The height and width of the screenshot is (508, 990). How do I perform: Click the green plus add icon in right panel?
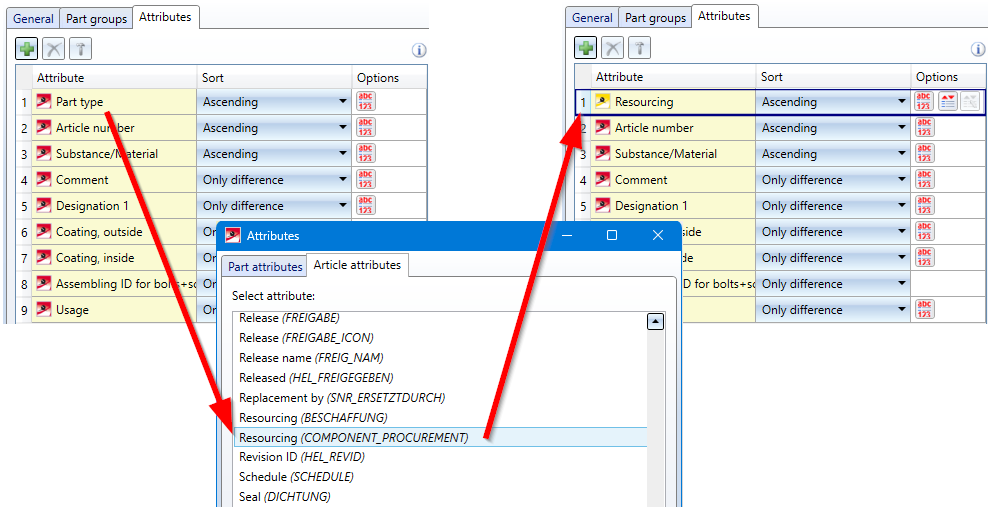(x=586, y=49)
